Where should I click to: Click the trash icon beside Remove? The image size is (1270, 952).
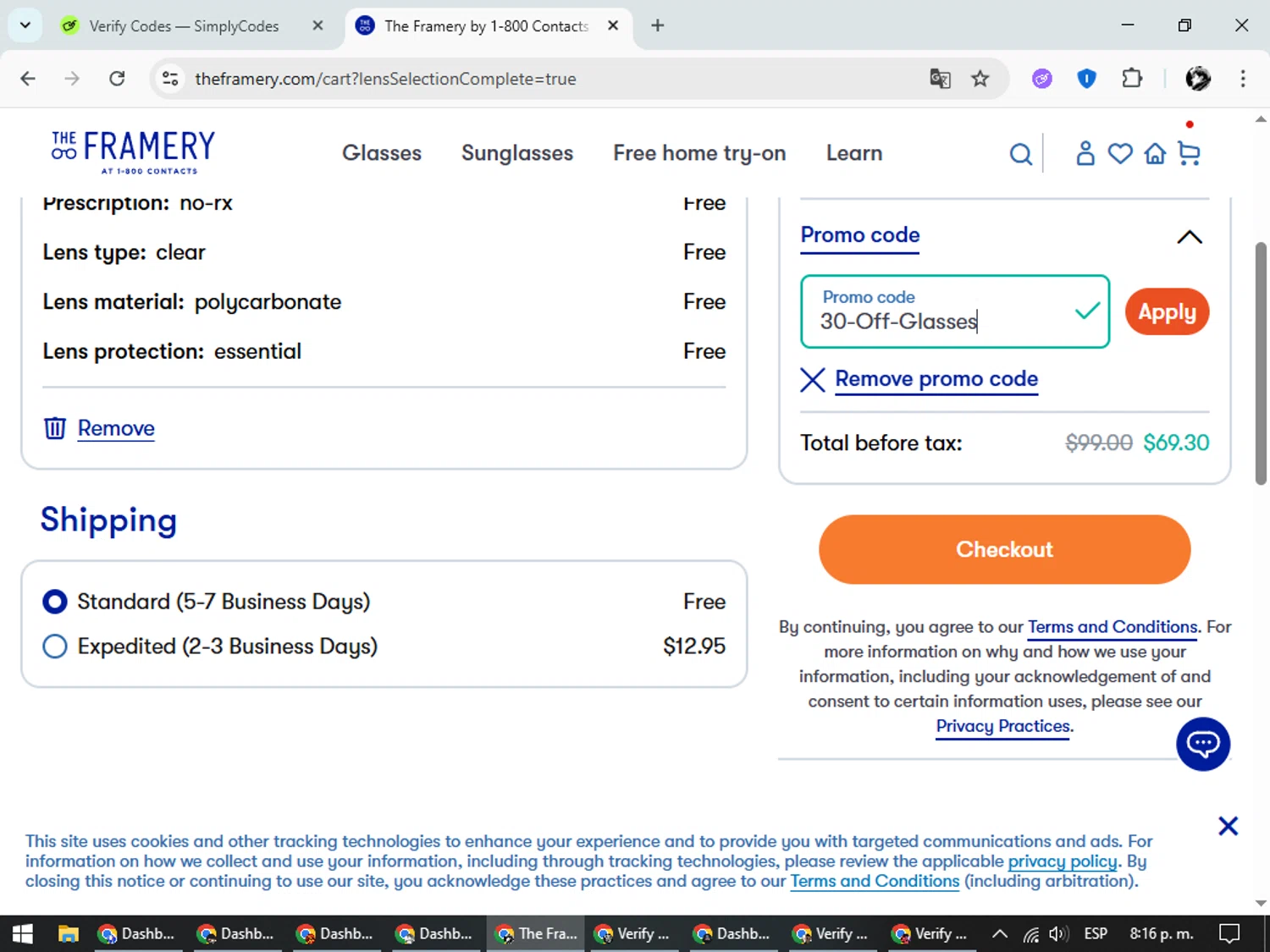54,428
